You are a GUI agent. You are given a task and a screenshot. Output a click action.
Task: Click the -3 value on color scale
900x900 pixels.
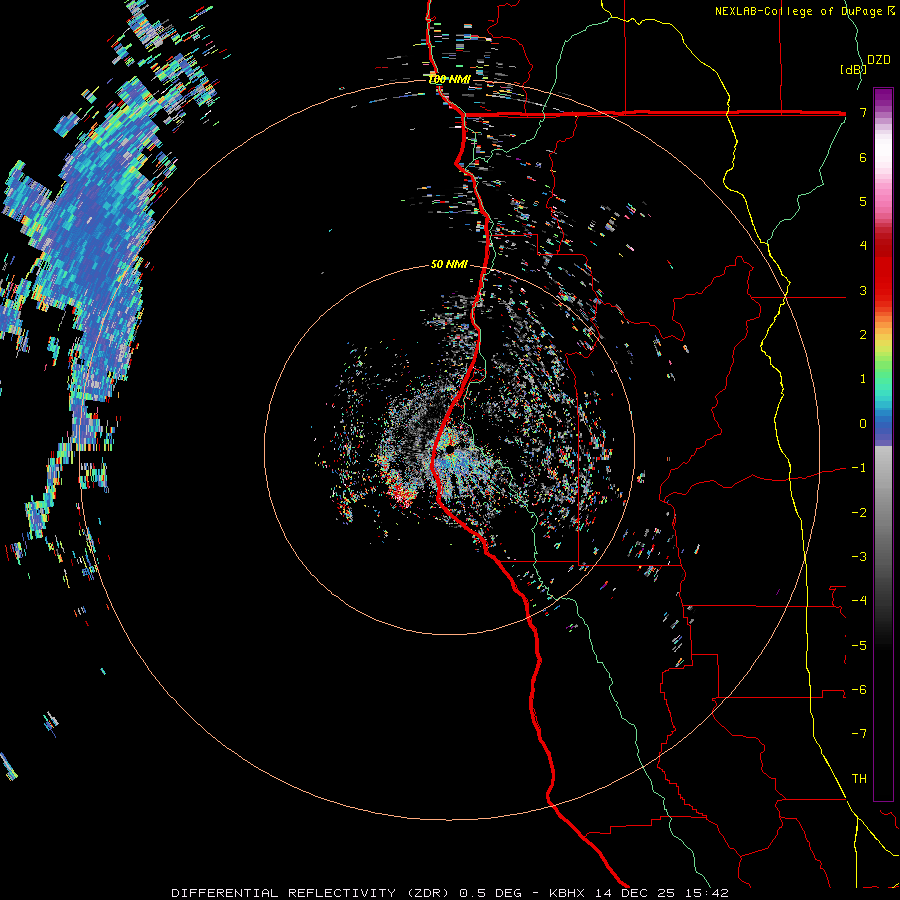859,557
